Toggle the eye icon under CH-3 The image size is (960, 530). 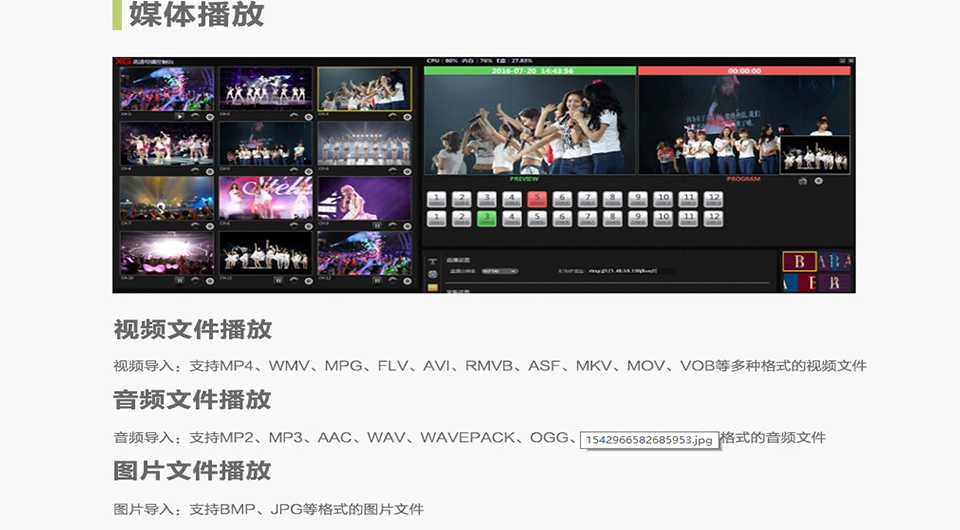pos(407,116)
